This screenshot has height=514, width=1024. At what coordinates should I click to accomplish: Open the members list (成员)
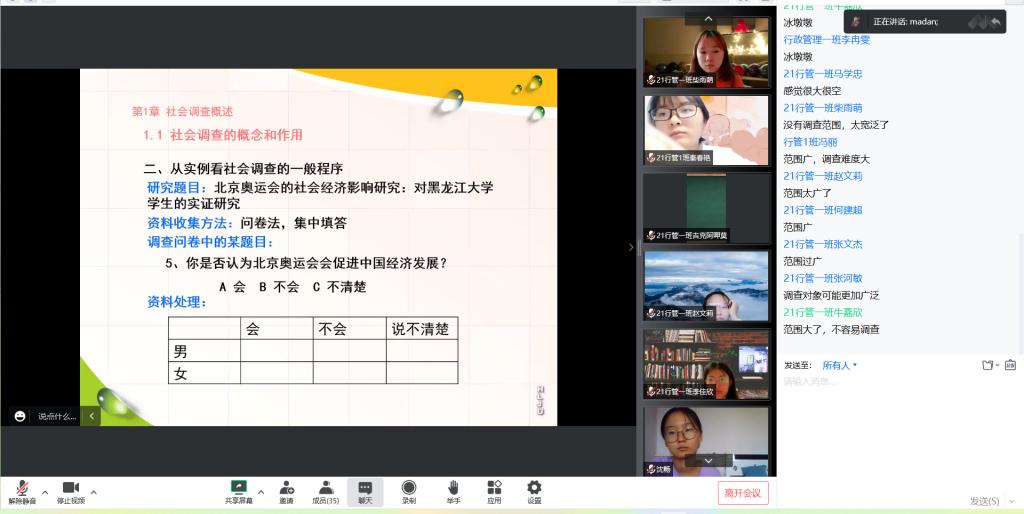325,489
